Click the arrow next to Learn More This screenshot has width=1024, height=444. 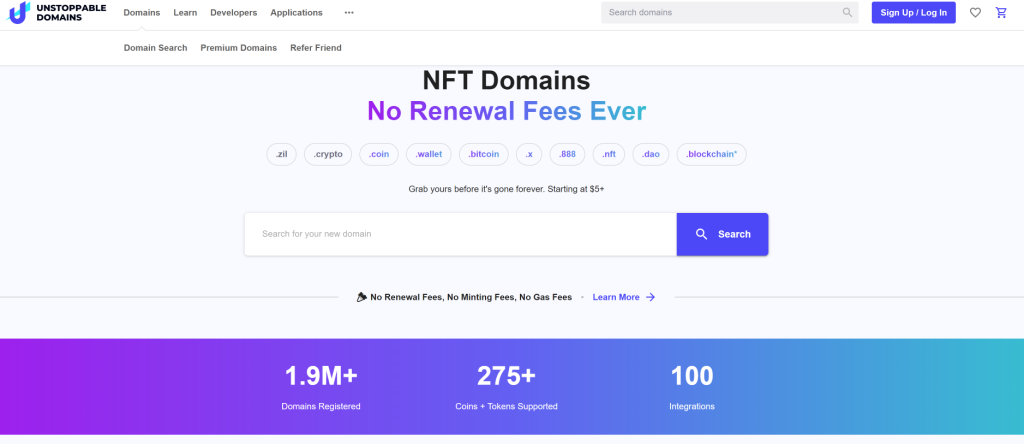(650, 297)
